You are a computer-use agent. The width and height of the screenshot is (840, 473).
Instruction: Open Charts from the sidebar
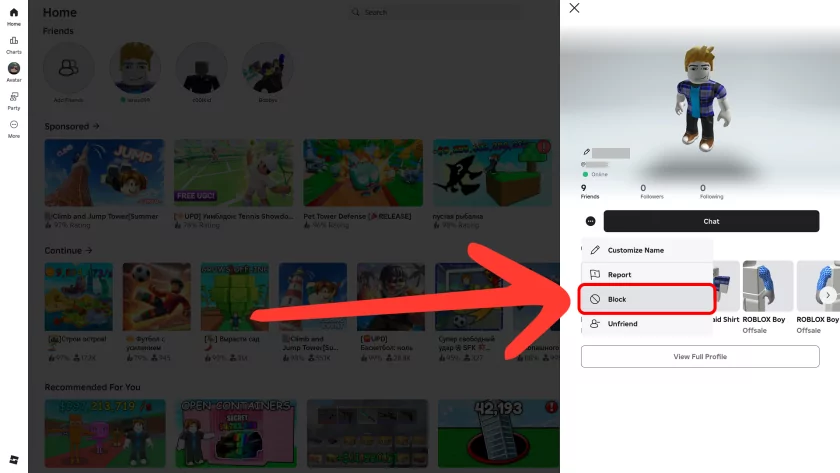point(14,45)
